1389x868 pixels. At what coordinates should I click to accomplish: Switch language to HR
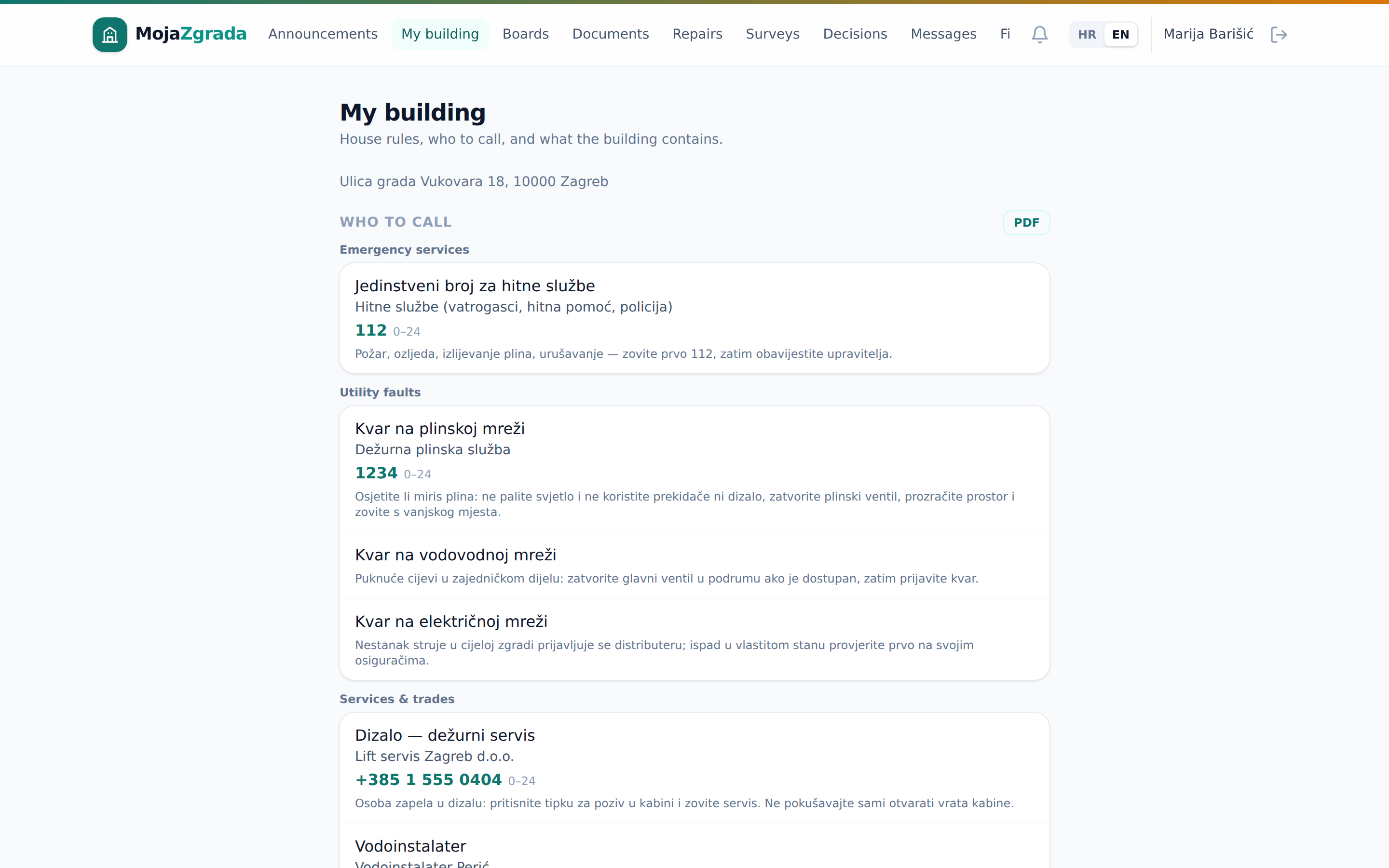1087,34
